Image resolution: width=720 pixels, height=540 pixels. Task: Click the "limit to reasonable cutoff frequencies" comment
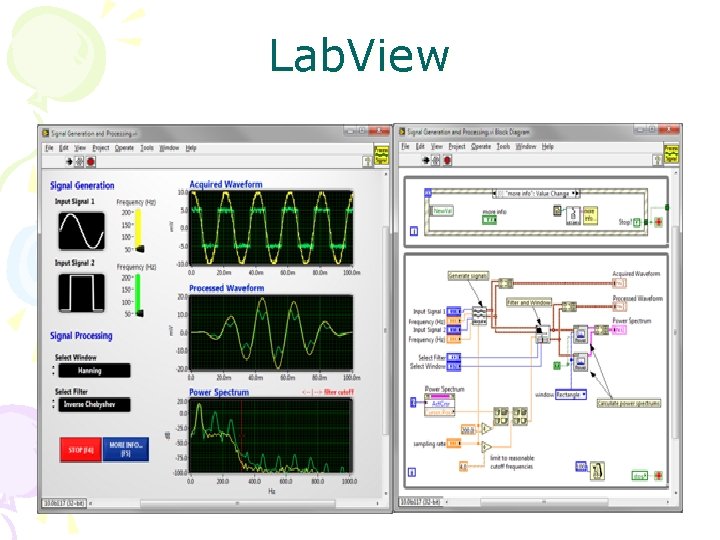click(512, 462)
